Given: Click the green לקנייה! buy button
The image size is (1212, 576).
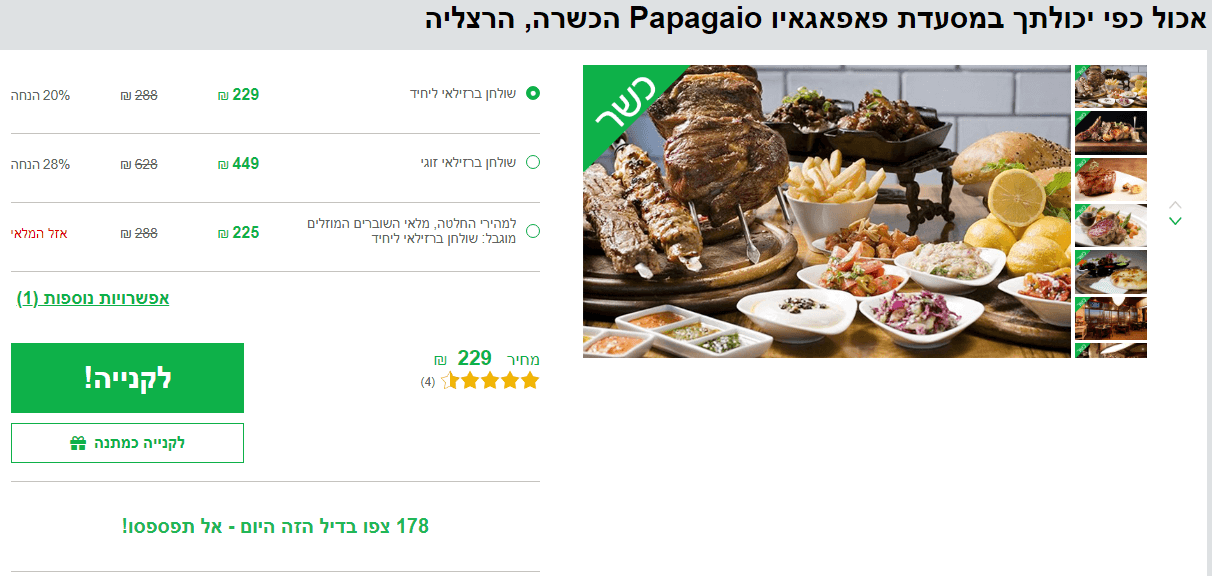Looking at the screenshot, I should pos(127,378).
